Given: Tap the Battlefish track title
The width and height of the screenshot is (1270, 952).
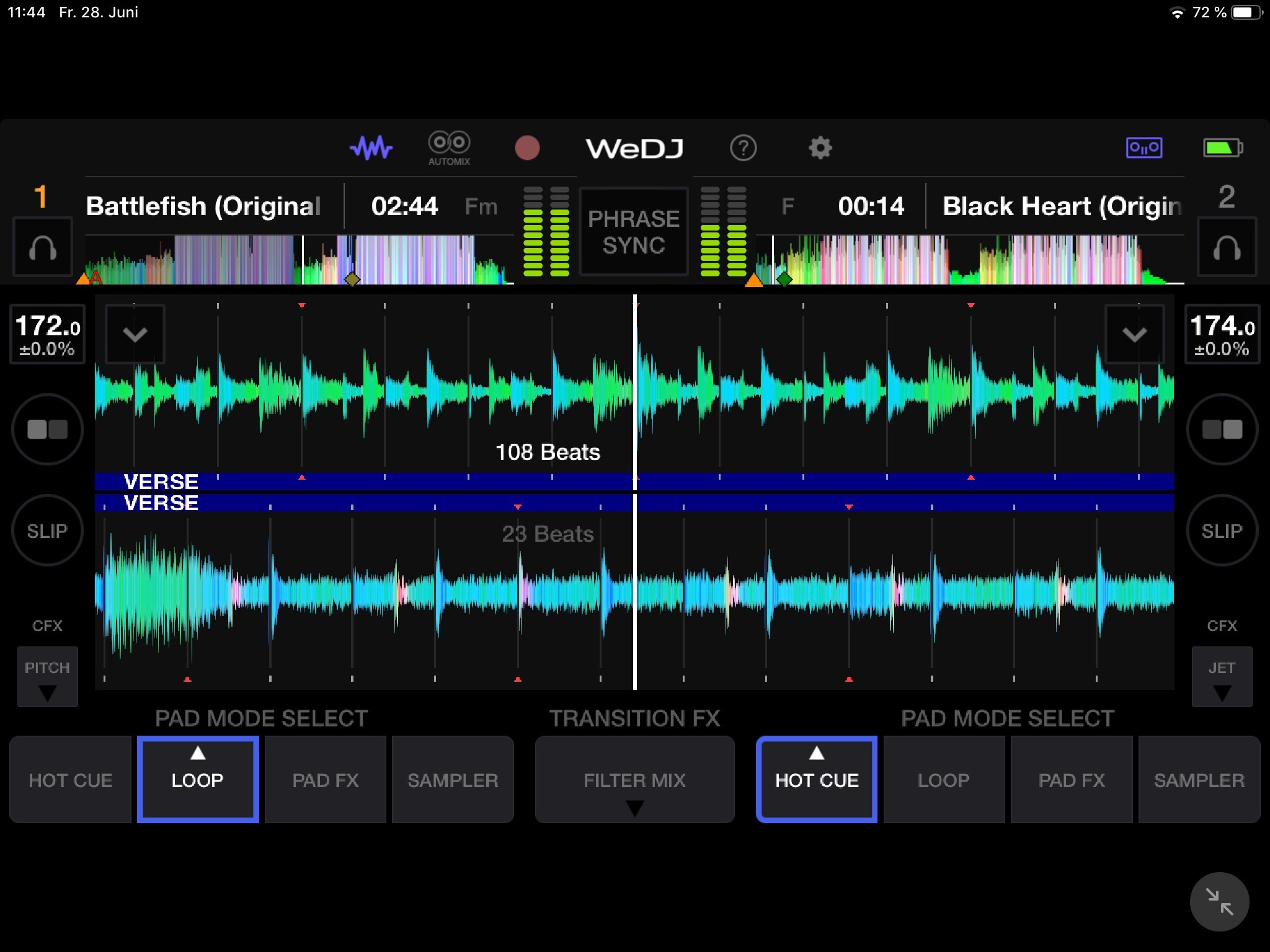Looking at the screenshot, I should pyautogui.click(x=205, y=206).
